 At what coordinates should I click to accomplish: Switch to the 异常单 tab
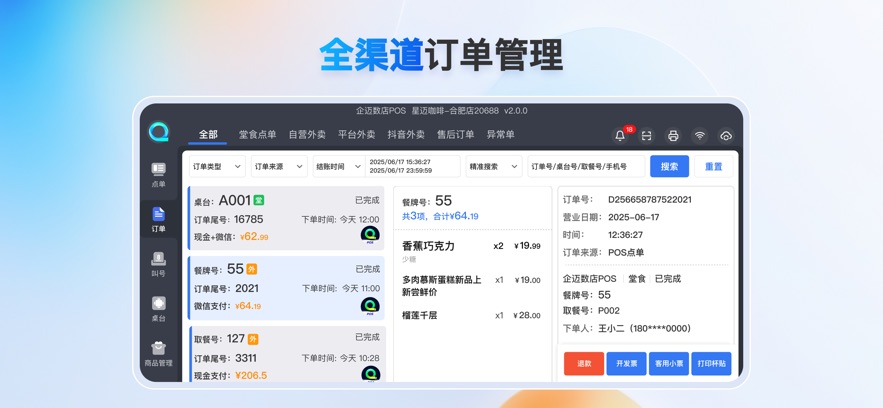tap(501, 134)
